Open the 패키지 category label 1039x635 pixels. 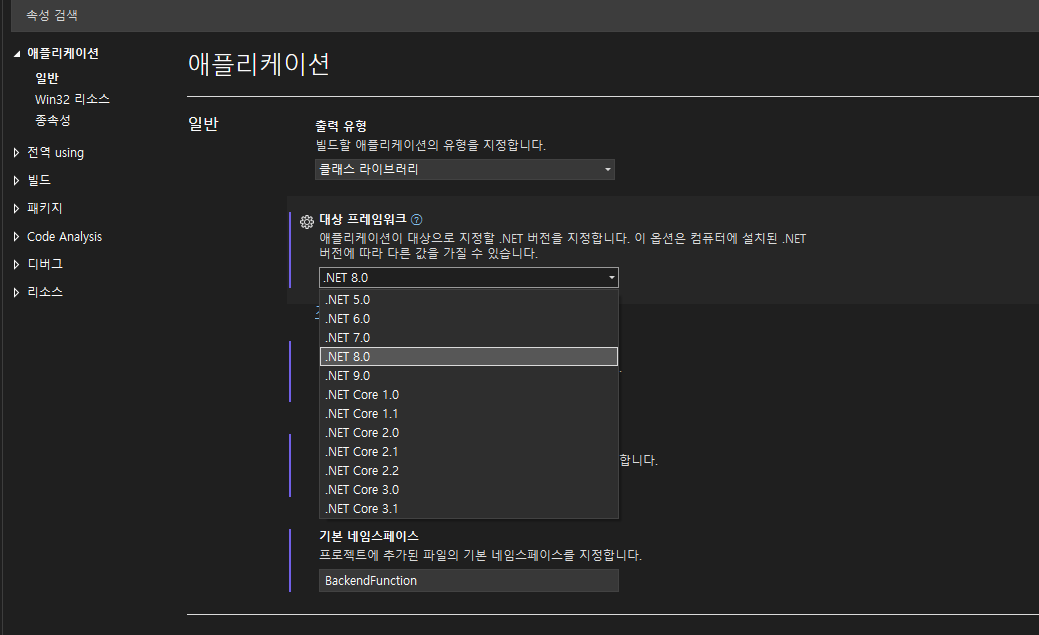(x=44, y=208)
